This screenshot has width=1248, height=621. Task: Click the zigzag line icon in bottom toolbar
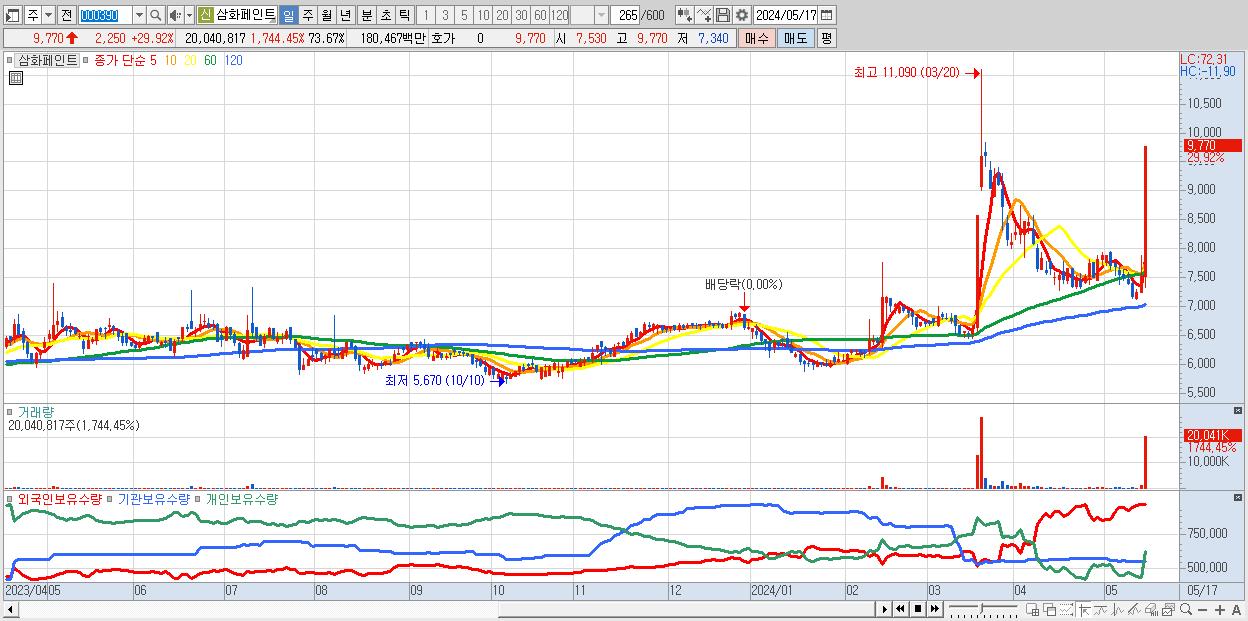click(1118, 610)
